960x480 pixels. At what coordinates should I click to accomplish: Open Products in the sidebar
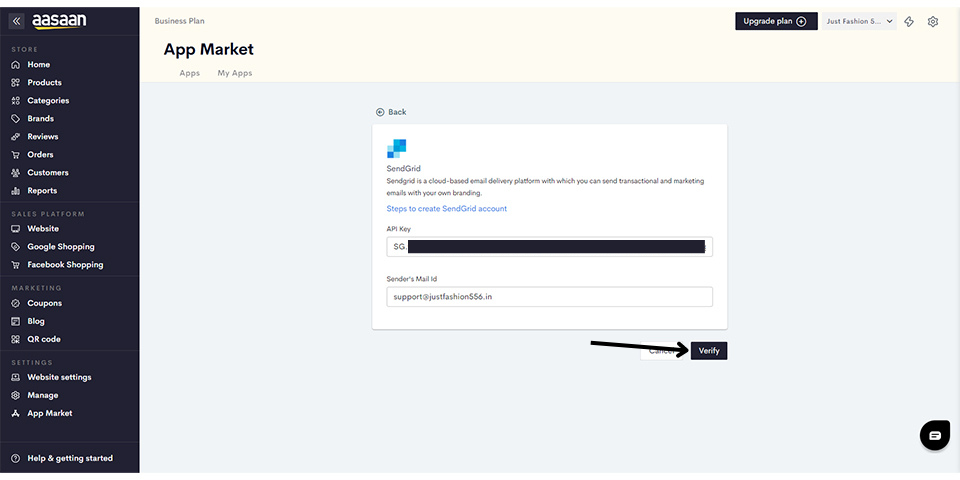click(x=45, y=83)
